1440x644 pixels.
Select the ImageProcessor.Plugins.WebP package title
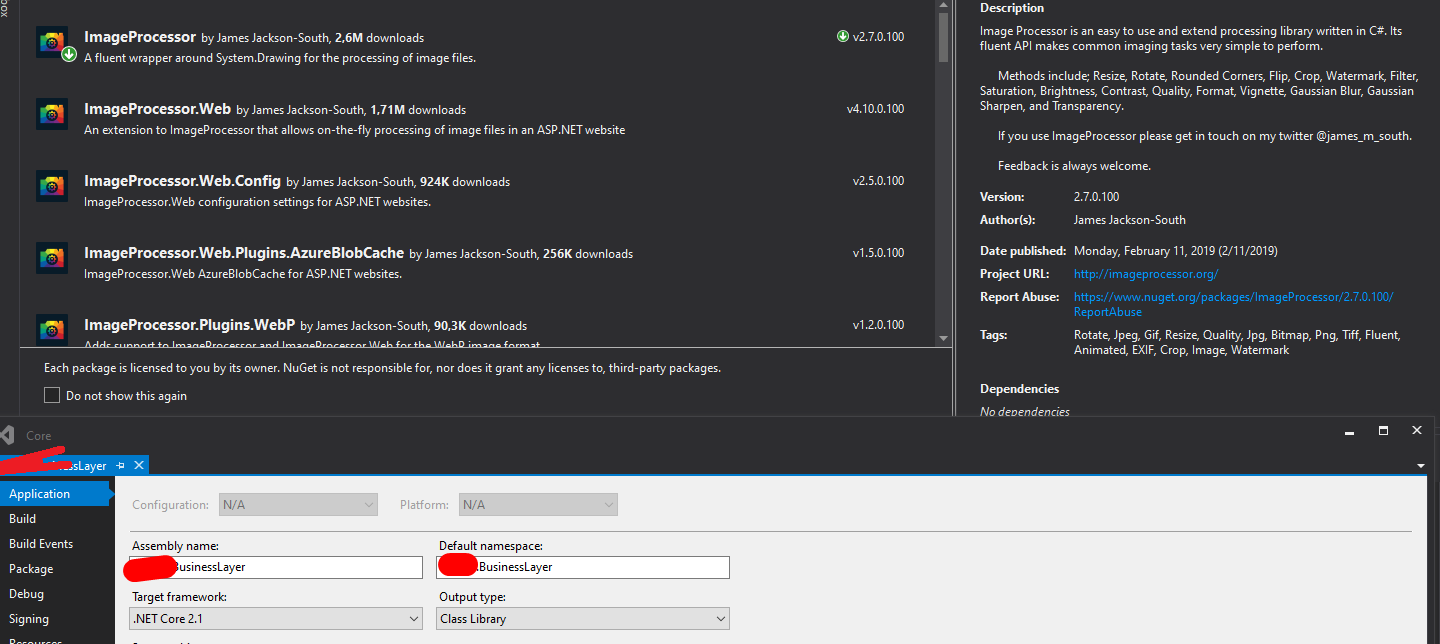point(189,325)
